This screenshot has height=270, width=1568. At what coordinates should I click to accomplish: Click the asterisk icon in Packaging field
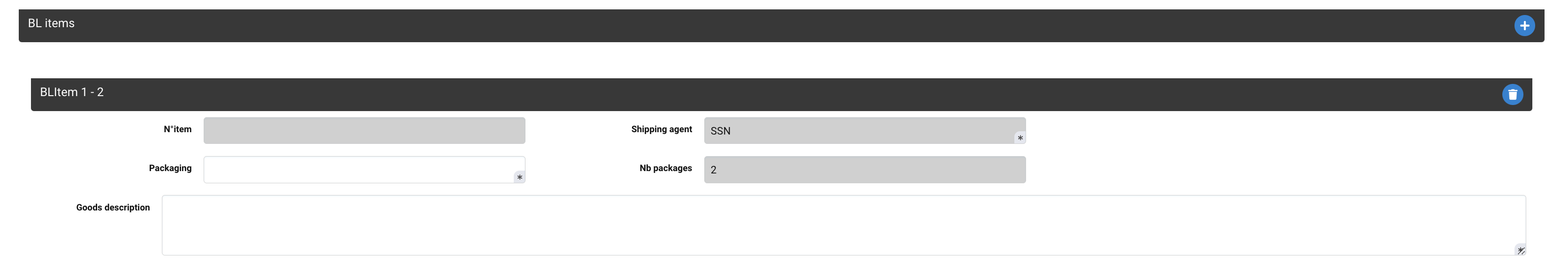click(x=519, y=177)
